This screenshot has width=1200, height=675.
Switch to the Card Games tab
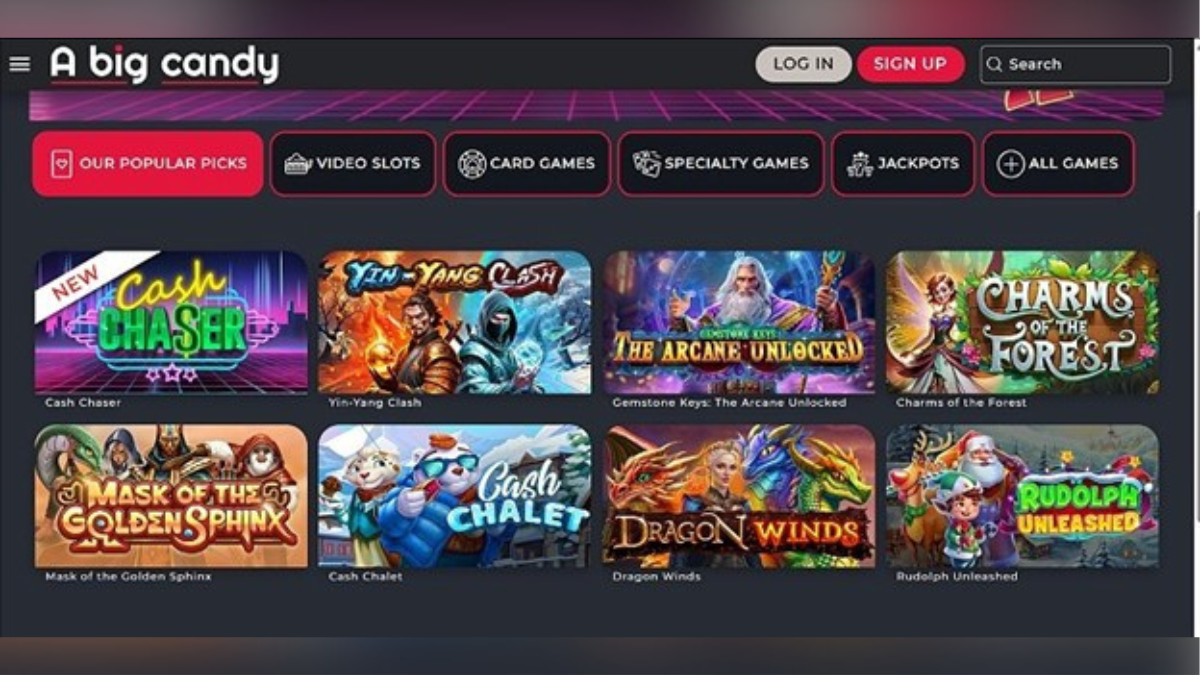(527, 163)
